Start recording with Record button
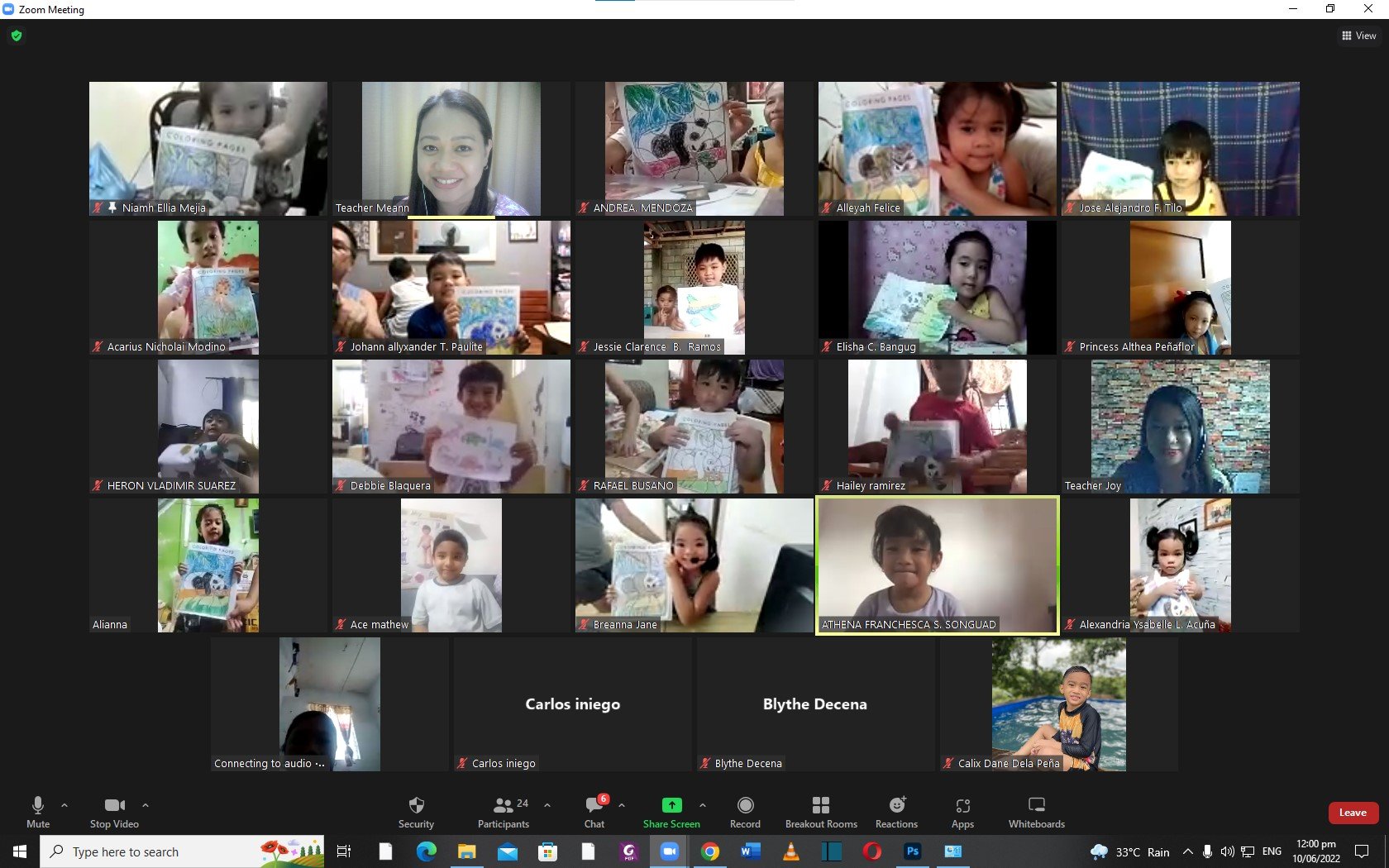Screen dimensions: 1389x868 (x=745, y=812)
